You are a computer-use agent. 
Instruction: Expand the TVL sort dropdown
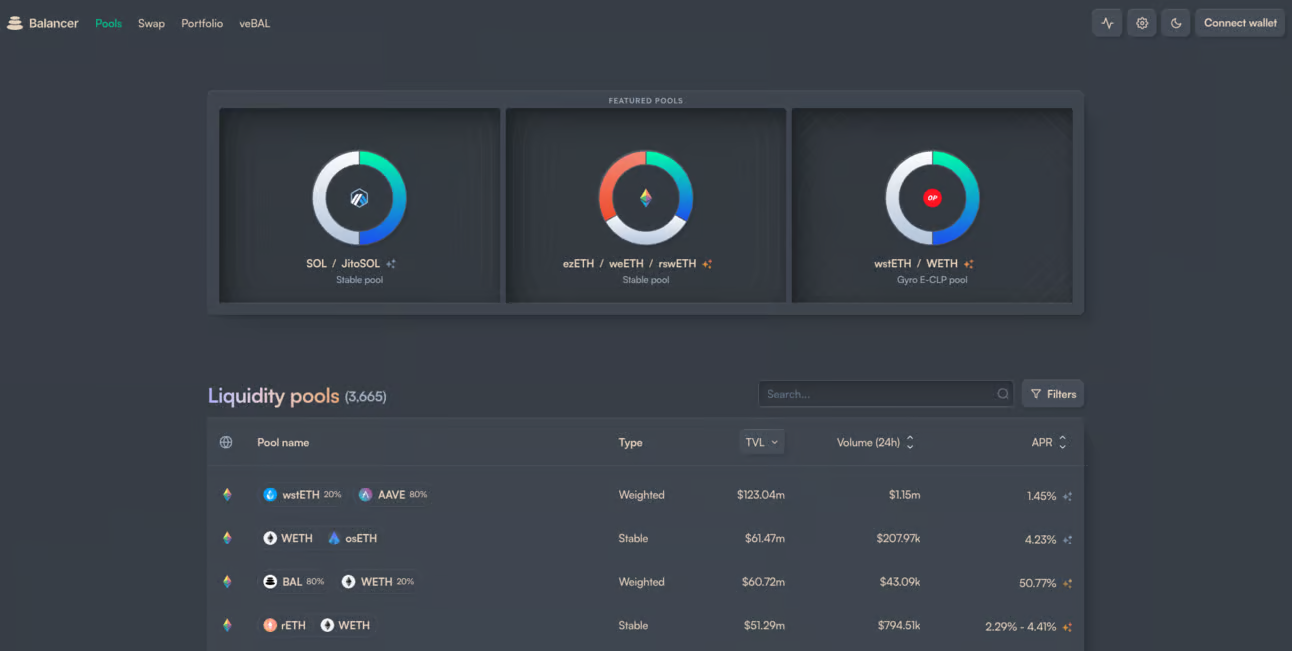[x=762, y=442]
